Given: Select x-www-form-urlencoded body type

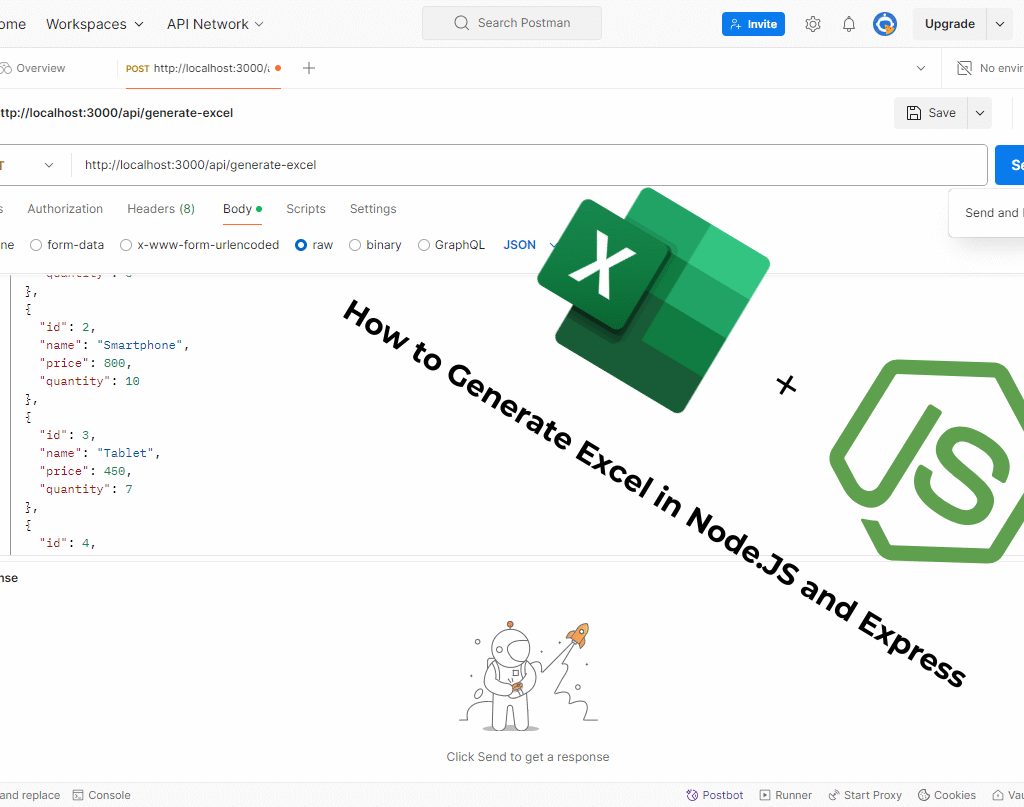Looking at the screenshot, I should click(126, 245).
